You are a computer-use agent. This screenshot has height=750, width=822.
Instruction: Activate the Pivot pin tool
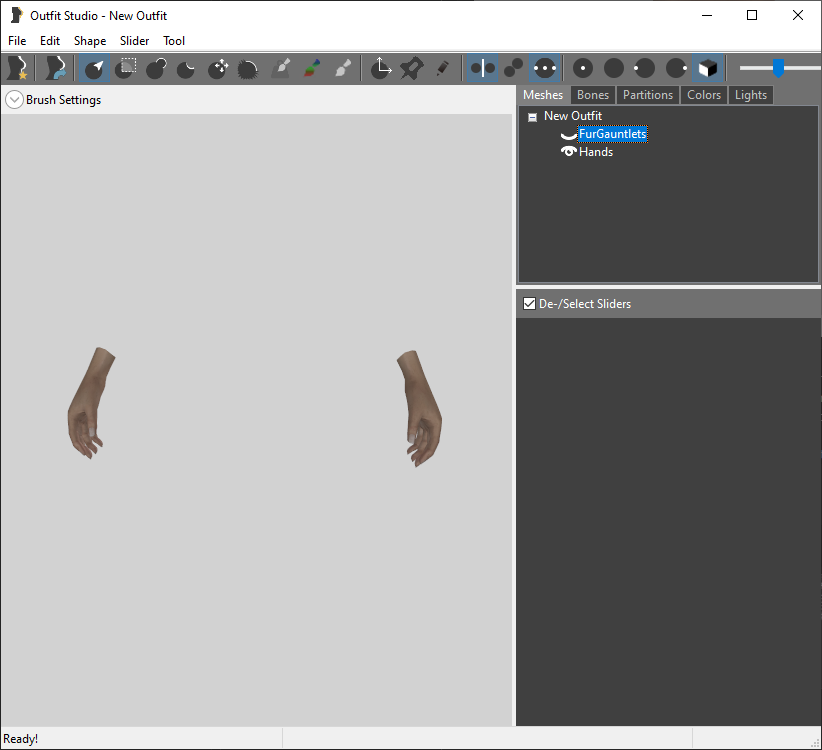pyautogui.click(x=412, y=68)
